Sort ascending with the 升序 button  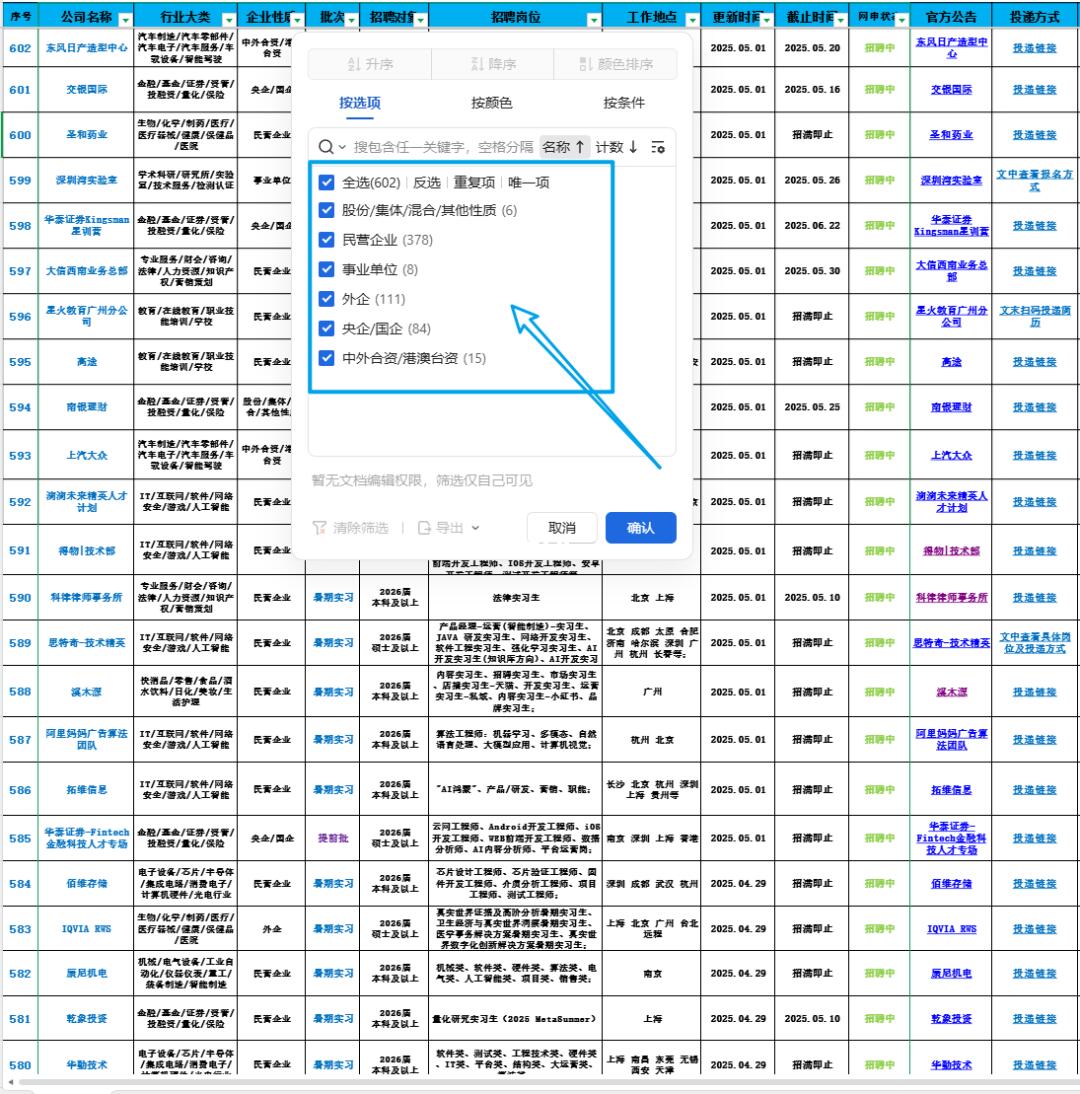pos(370,64)
